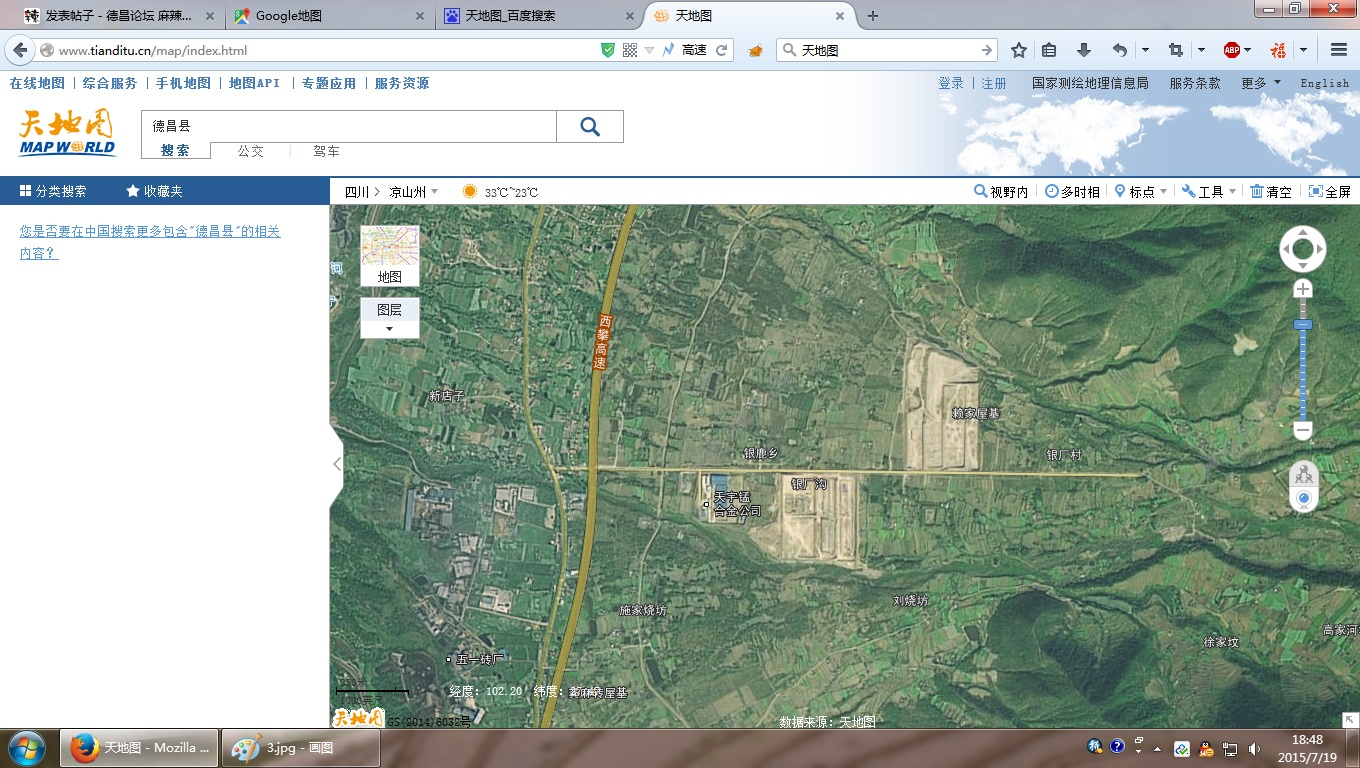The image size is (1360, 768).
Task: Click 清空 trash to clear the map
Action: 1270,192
